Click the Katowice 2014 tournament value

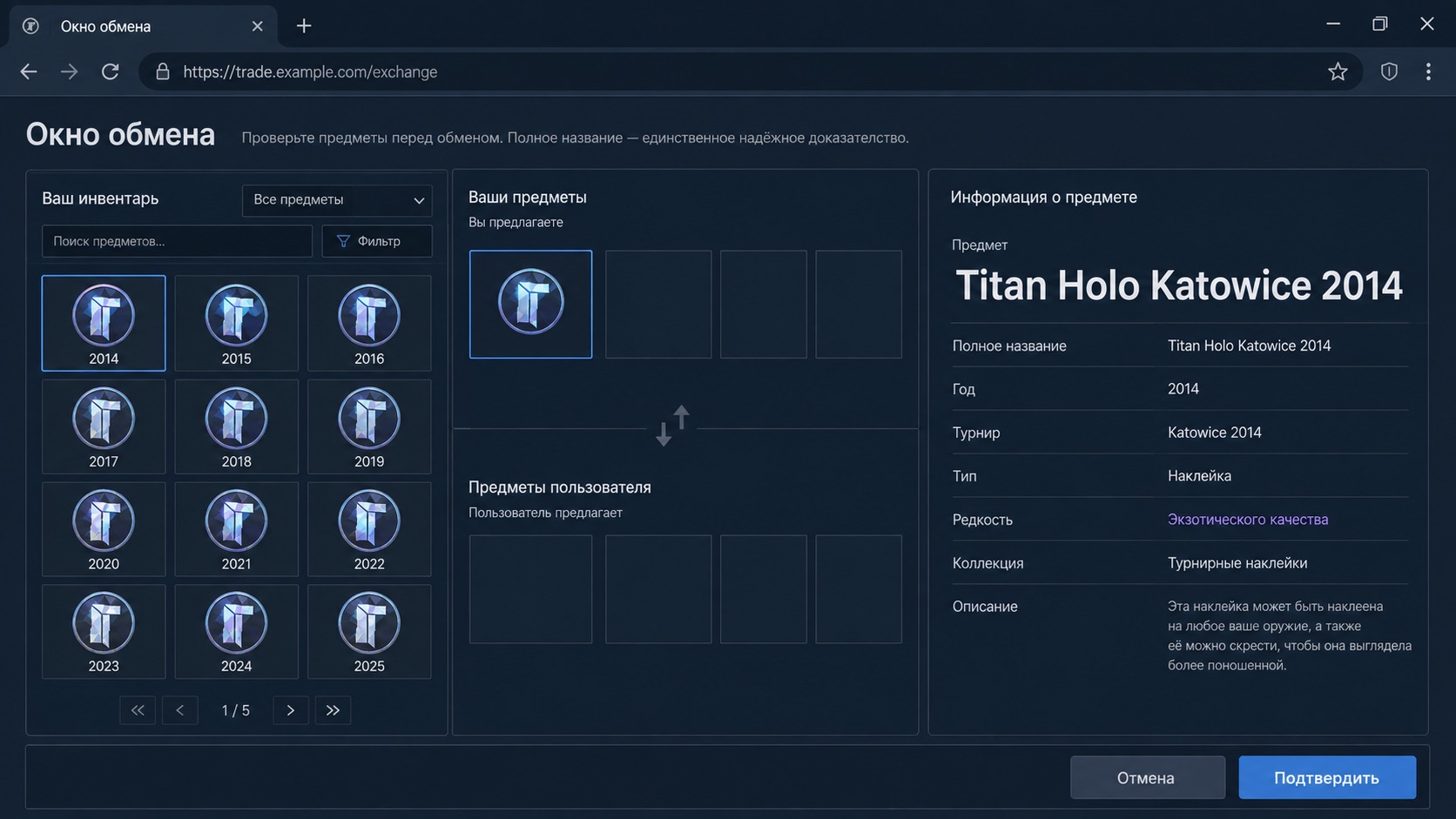1214,433
